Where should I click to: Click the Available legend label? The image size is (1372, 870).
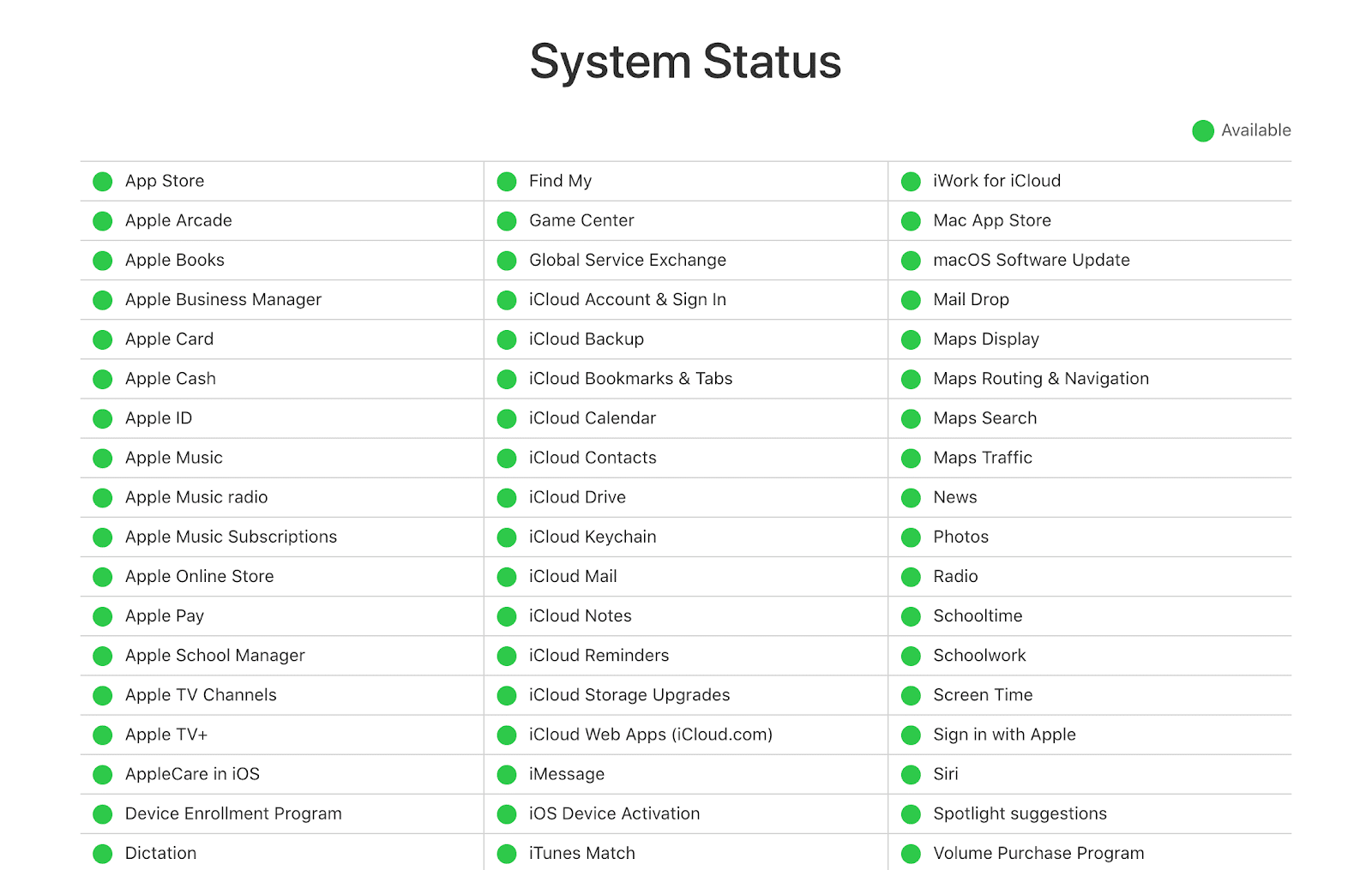tap(1255, 130)
